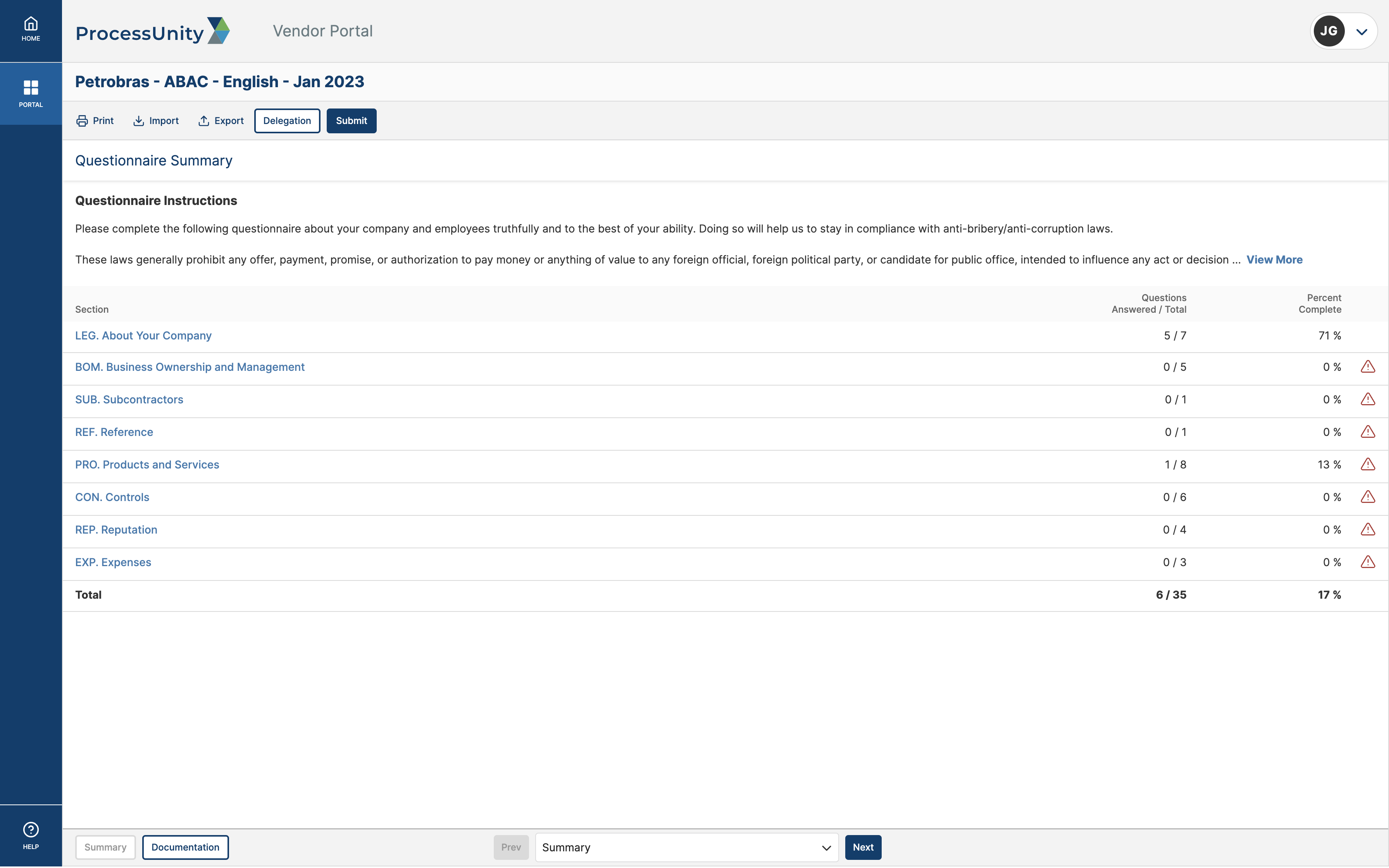The image size is (1389, 868).
Task: Click warning icon on Products and Services row
Action: 1368,464
